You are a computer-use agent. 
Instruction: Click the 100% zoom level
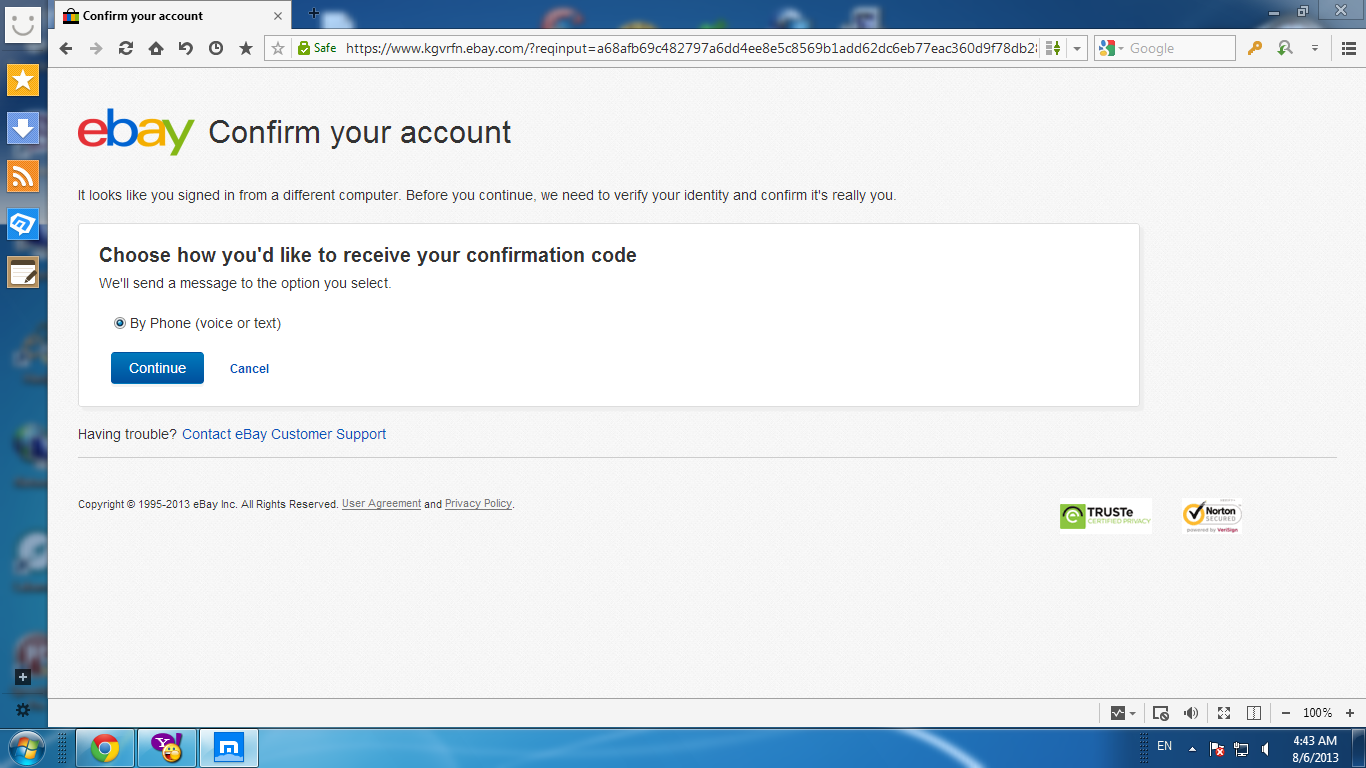pos(1317,713)
